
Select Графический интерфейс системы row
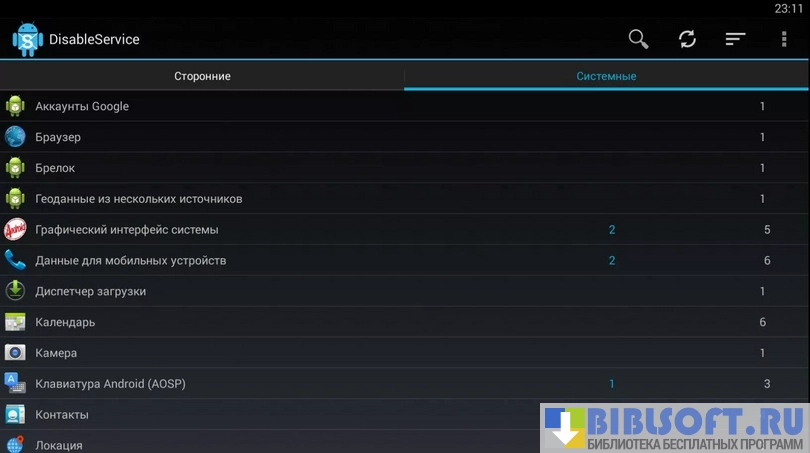(126, 230)
